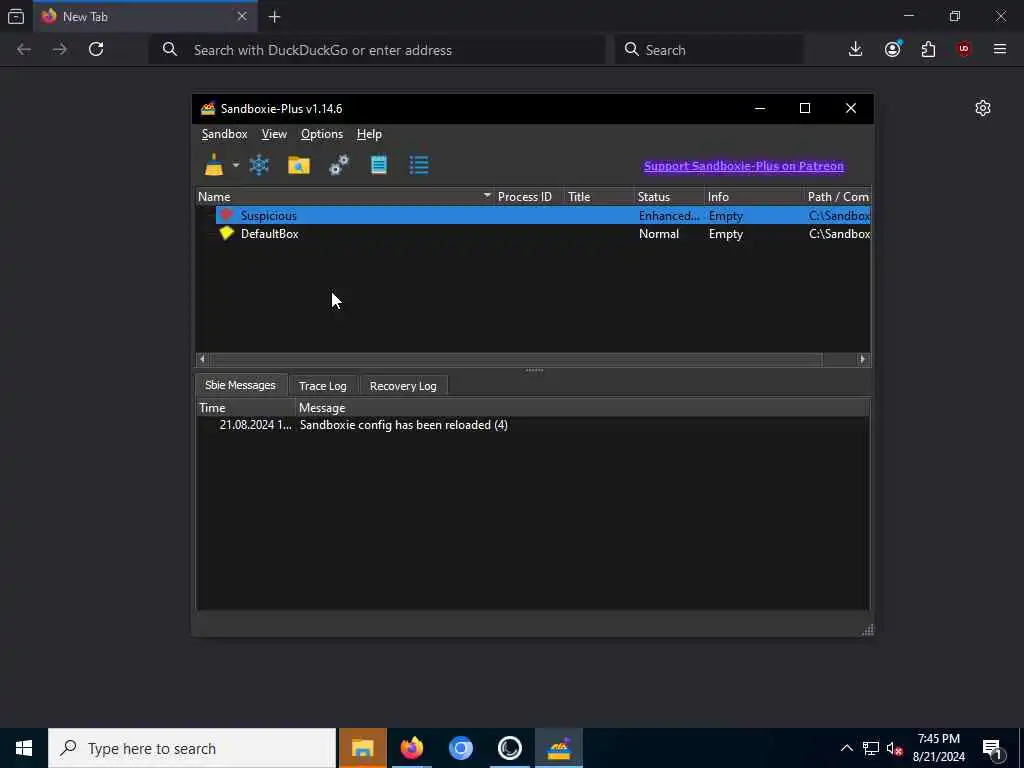The image size is (1024, 768).
Task: Switch to the Recovery Log tab
Action: pos(403,386)
